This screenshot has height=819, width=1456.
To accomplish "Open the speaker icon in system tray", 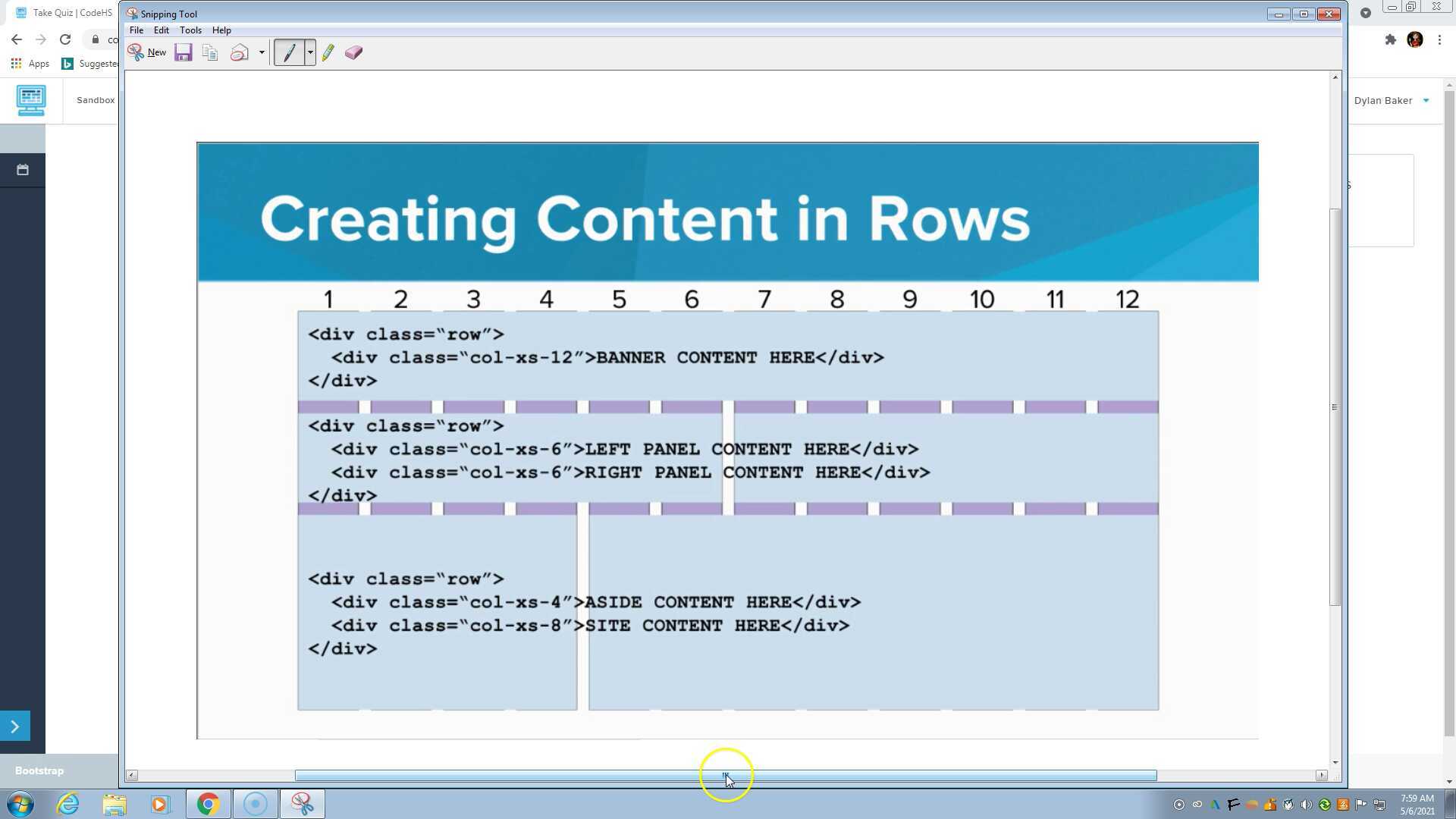I will (1306, 805).
